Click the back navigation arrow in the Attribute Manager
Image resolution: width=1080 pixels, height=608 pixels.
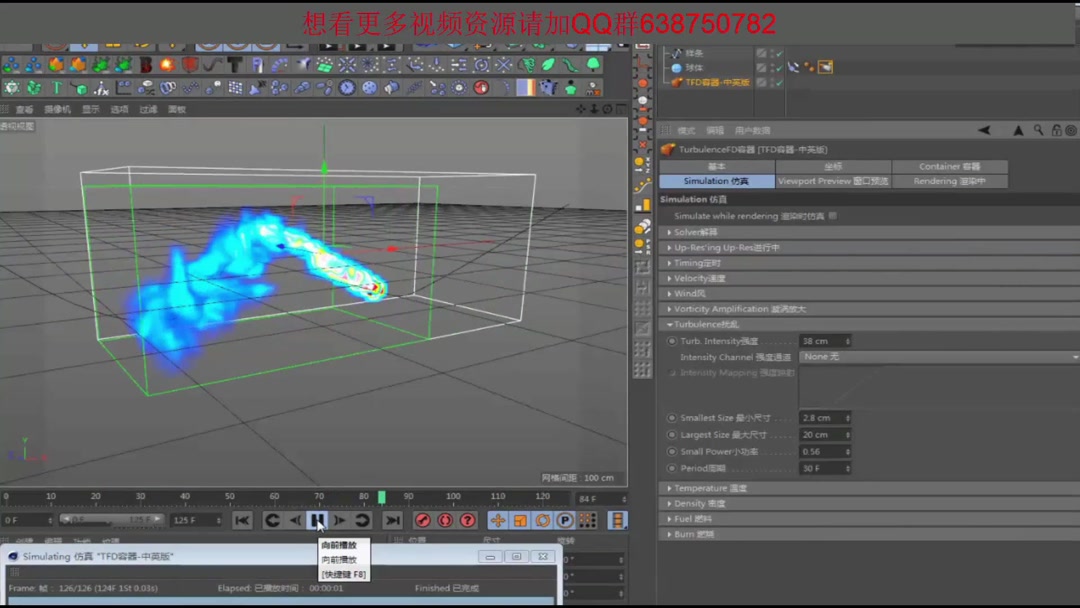[x=984, y=129]
